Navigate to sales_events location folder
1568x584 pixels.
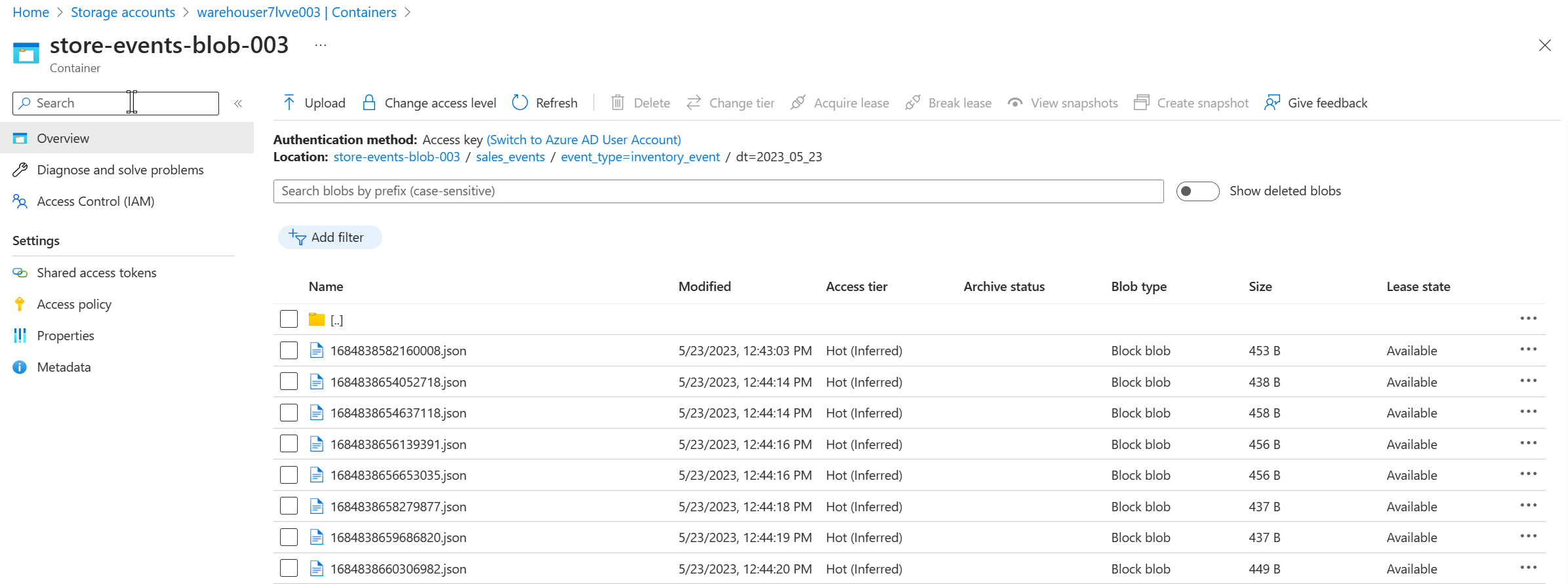tap(510, 157)
